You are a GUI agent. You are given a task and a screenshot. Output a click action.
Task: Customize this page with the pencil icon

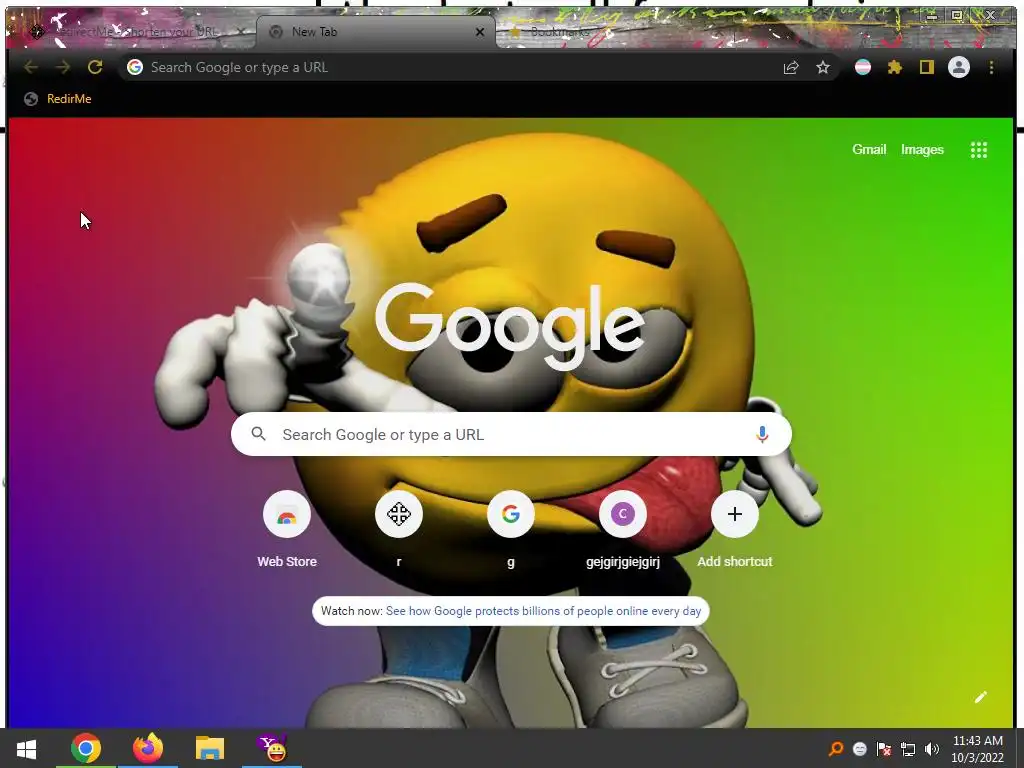point(980,697)
